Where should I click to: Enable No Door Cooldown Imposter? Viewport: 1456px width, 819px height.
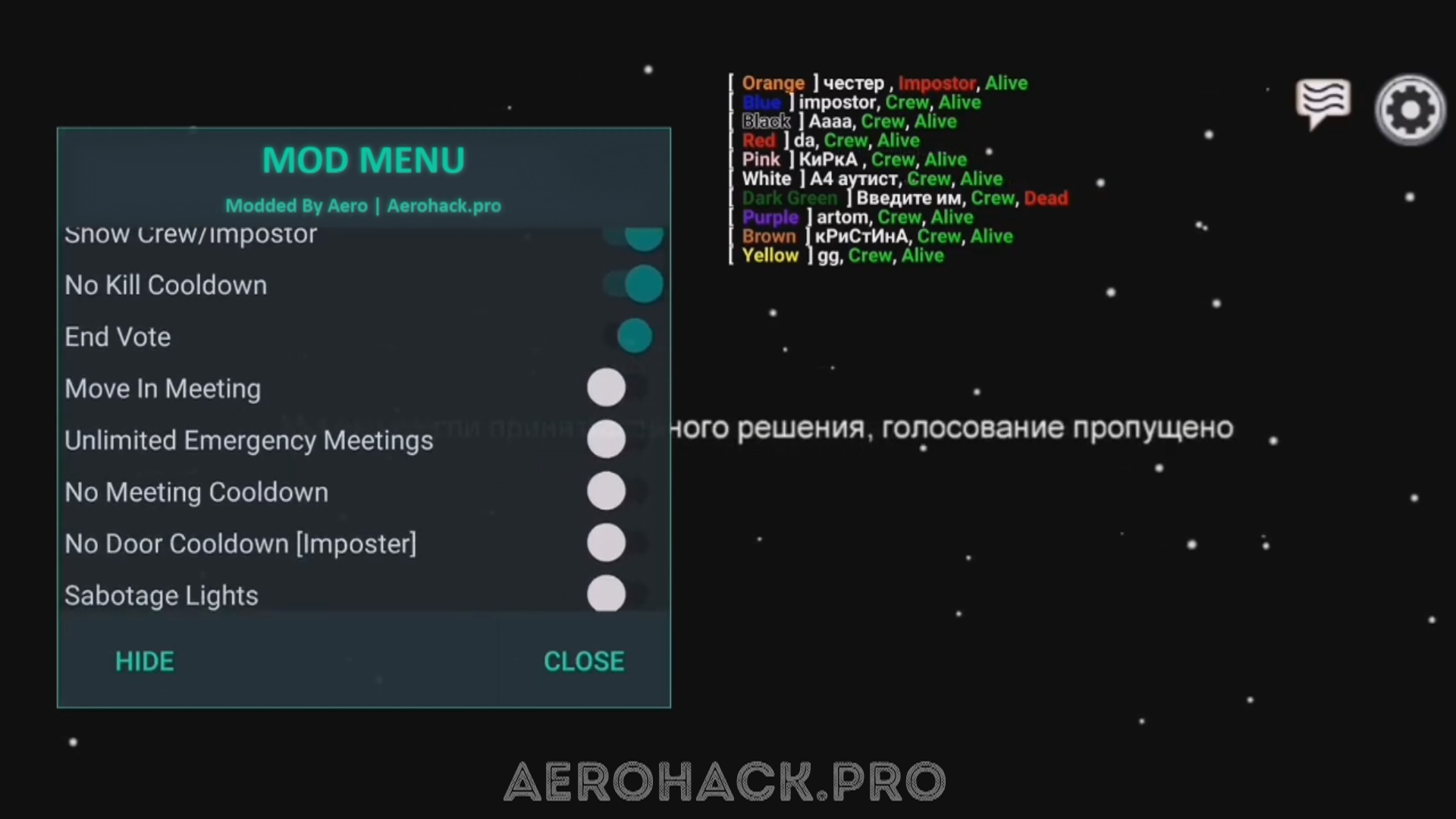tap(605, 543)
